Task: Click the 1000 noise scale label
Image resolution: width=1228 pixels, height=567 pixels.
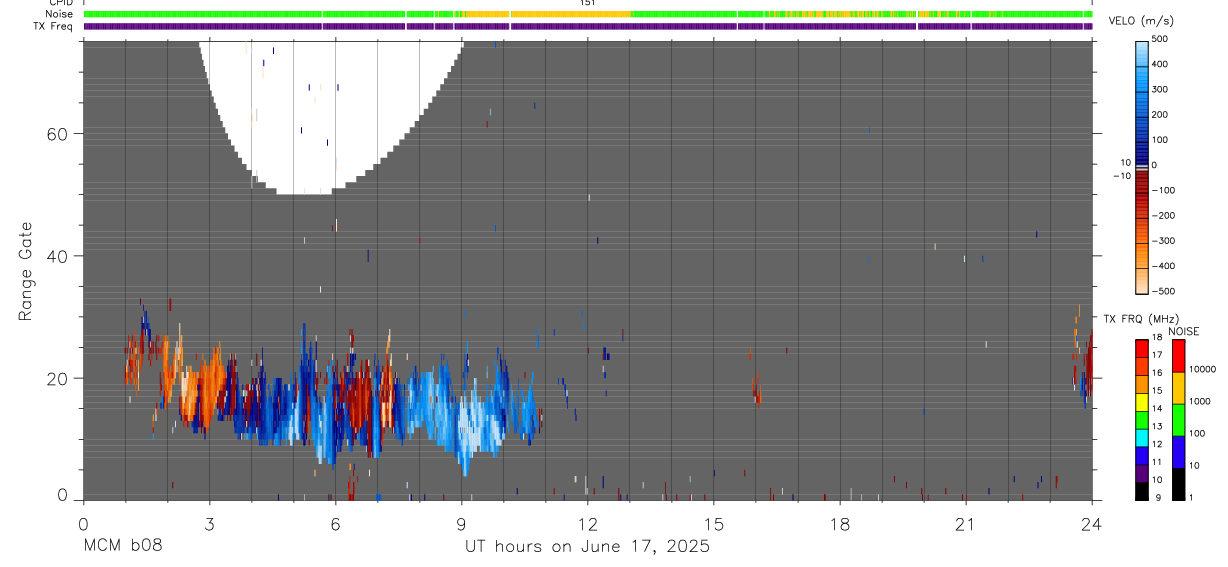Action: pyautogui.click(x=1199, y=401)
